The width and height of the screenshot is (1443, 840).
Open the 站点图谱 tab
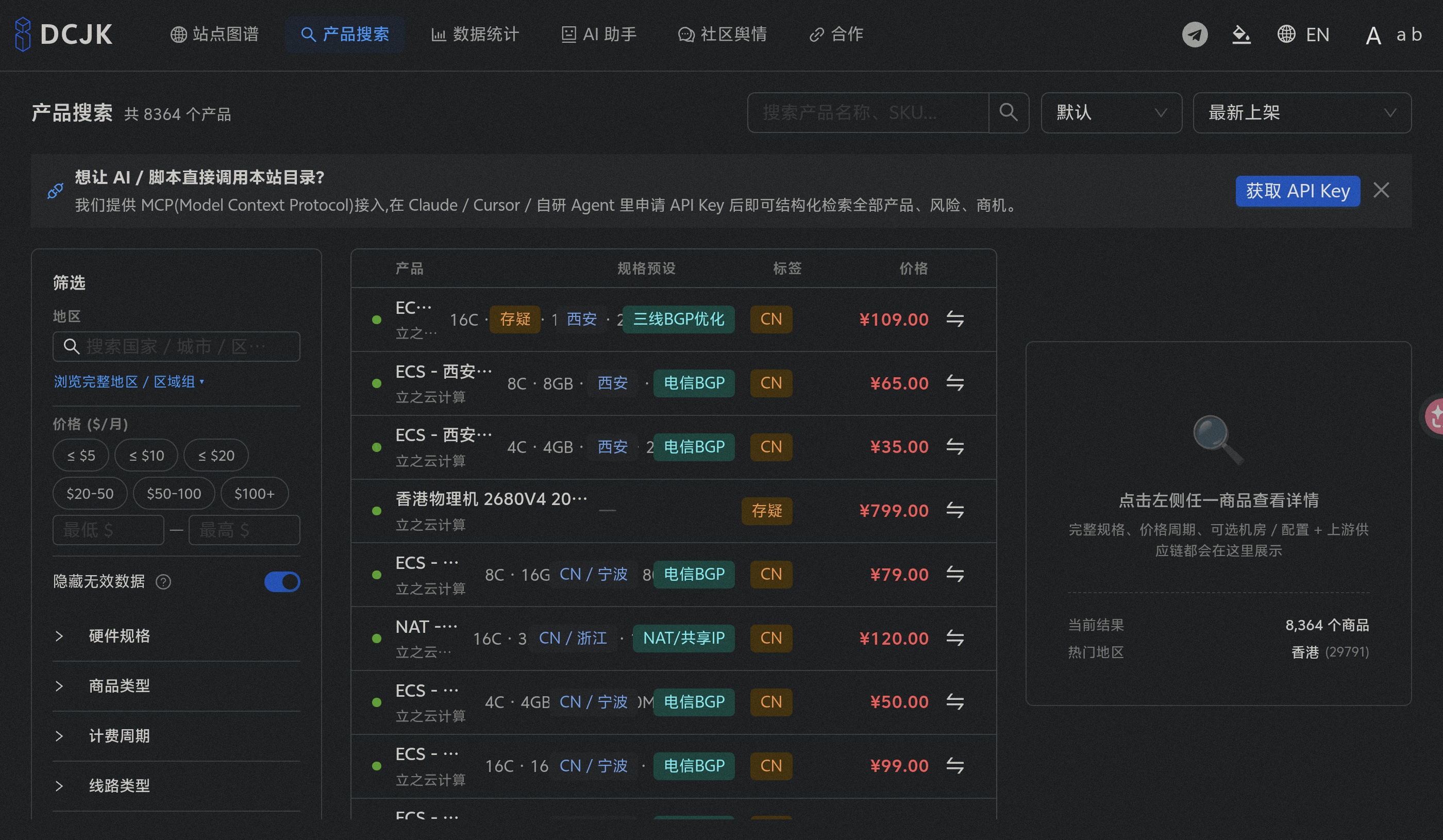(215, 35)
